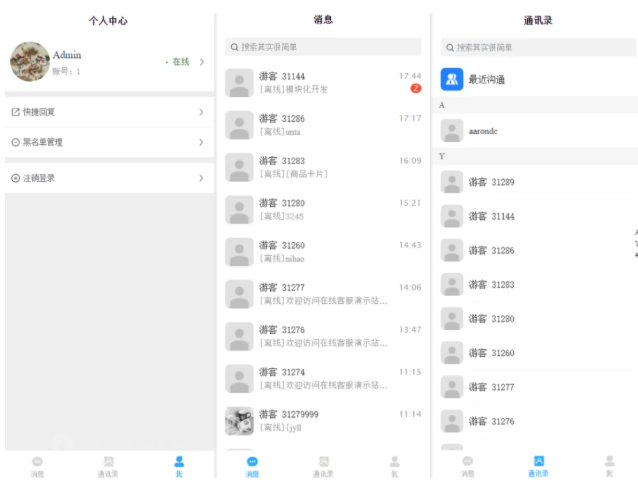
Task: Click the 17:44 timestamp of 游客 31144
Action: tap(410, 76)
